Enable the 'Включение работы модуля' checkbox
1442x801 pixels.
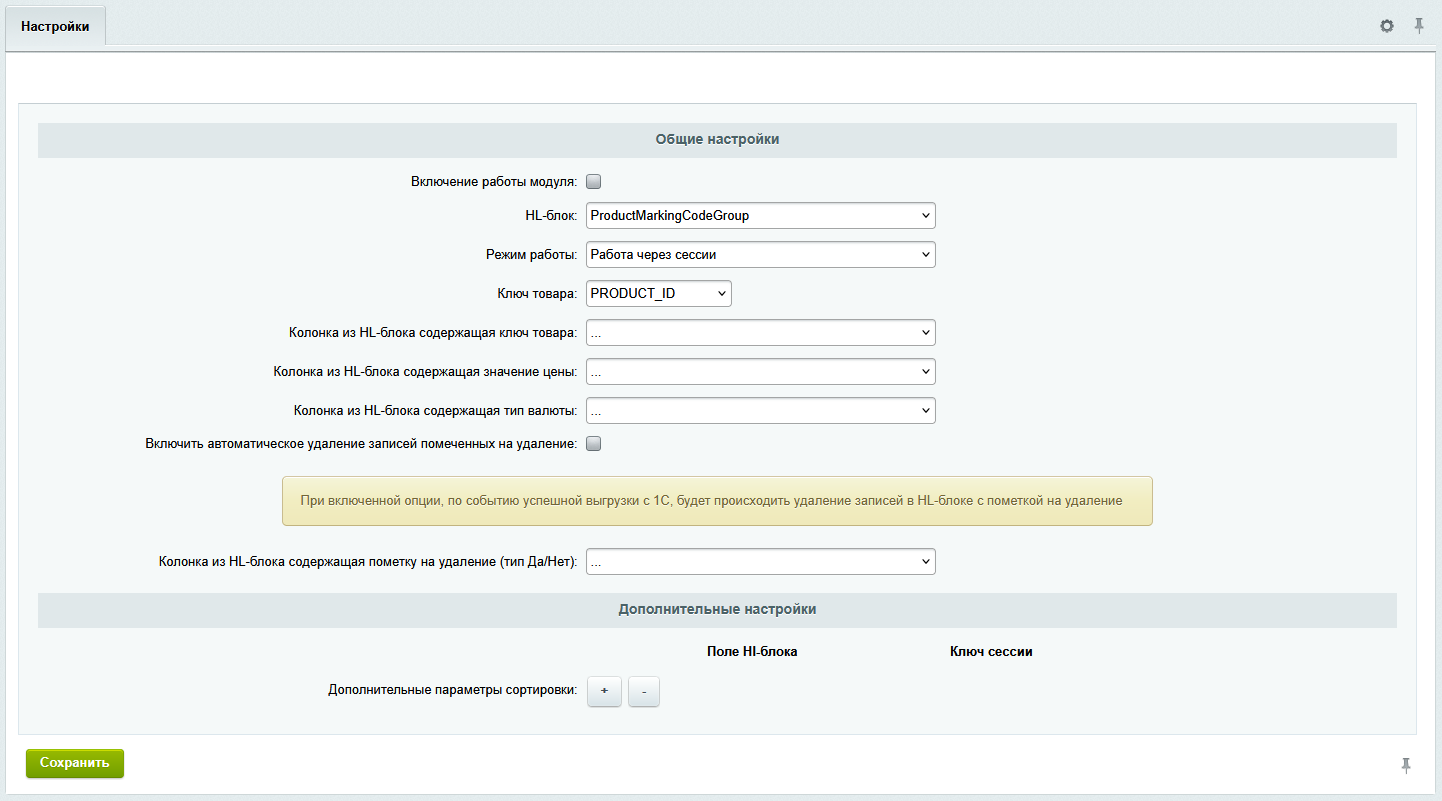(593, 182)
